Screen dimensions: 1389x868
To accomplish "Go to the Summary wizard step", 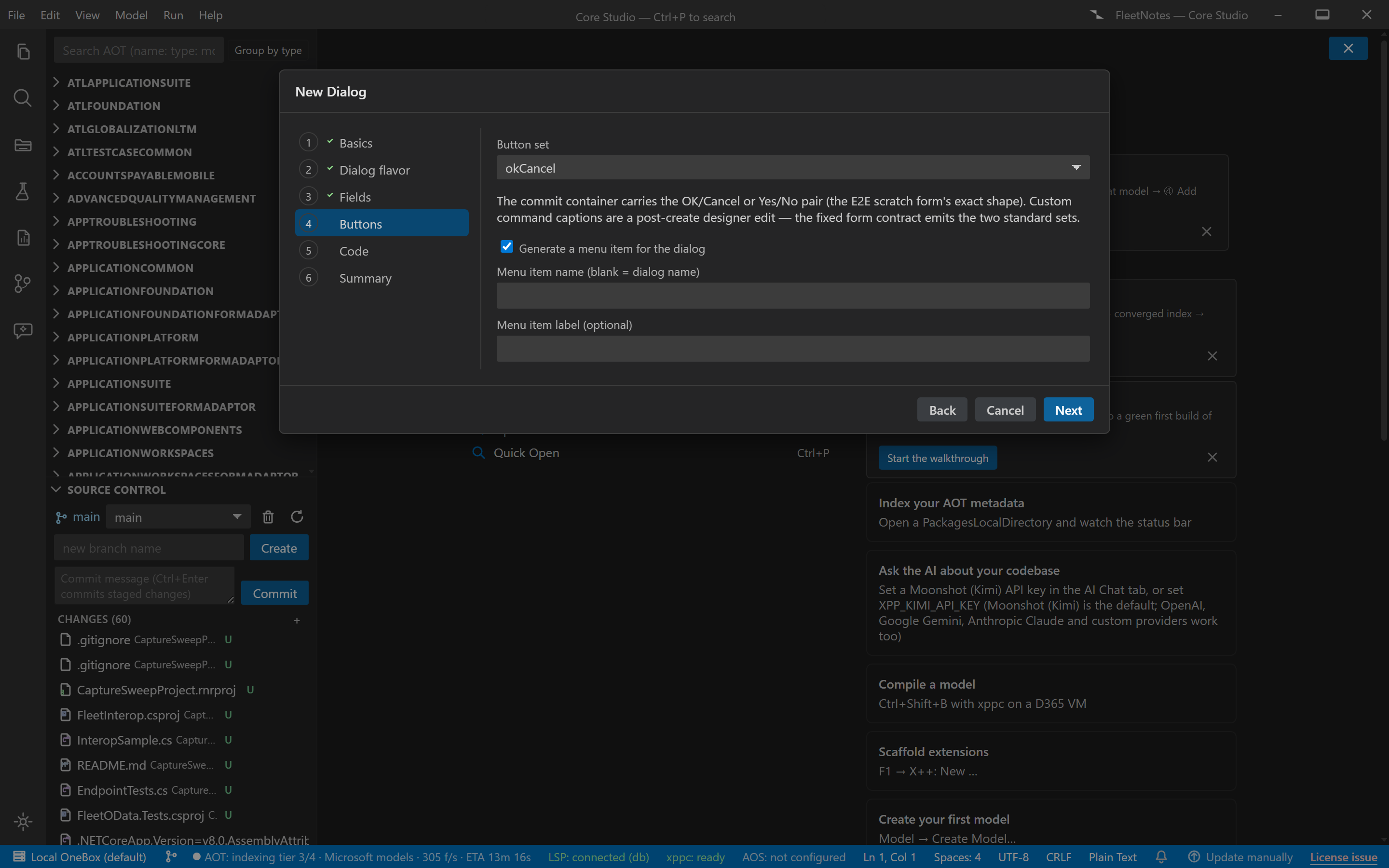I will (381, 278).
